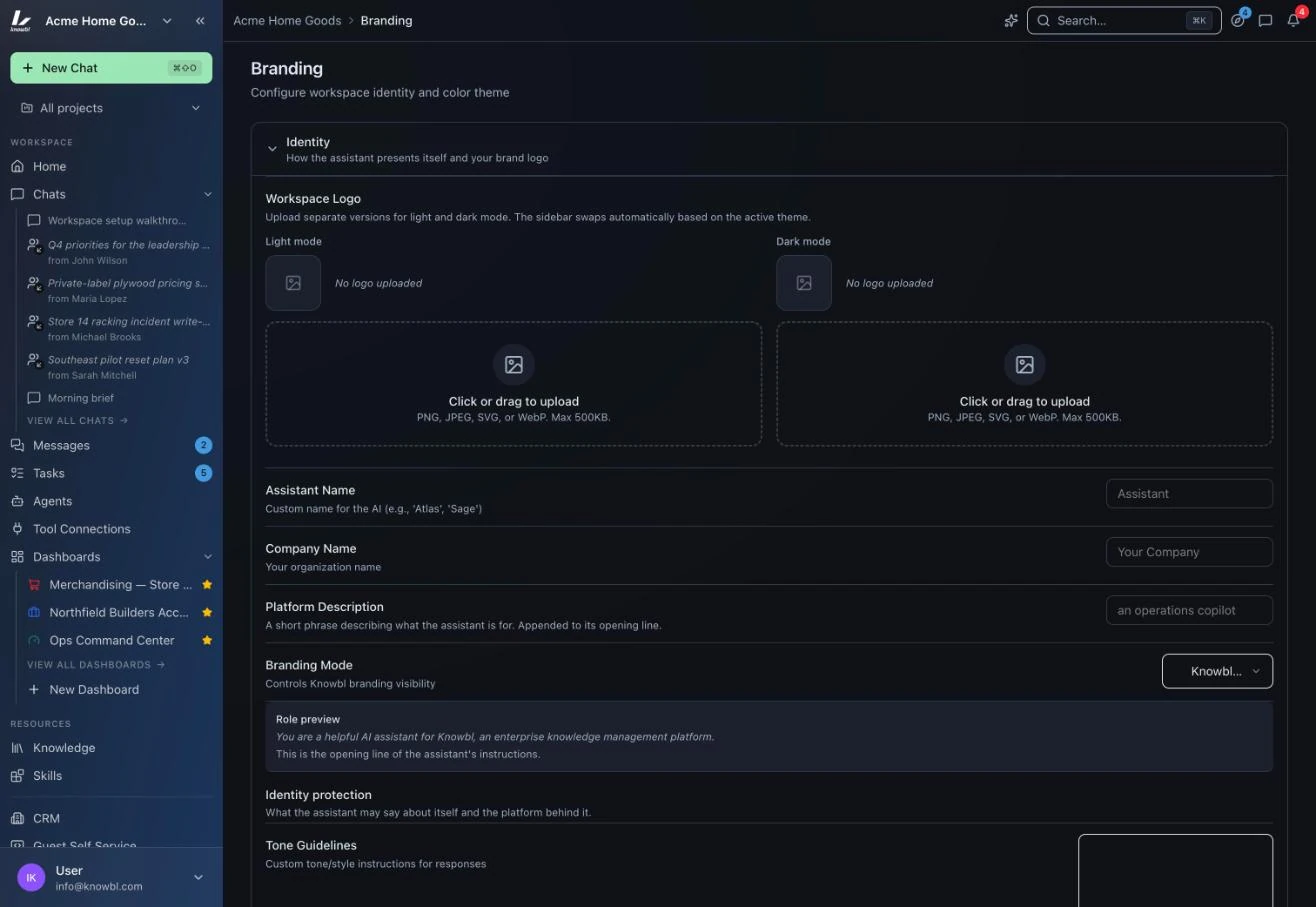Expand the workspace switcher Acme Home Goods
This screenshot has height=907, width=1316.
[109, 20]
